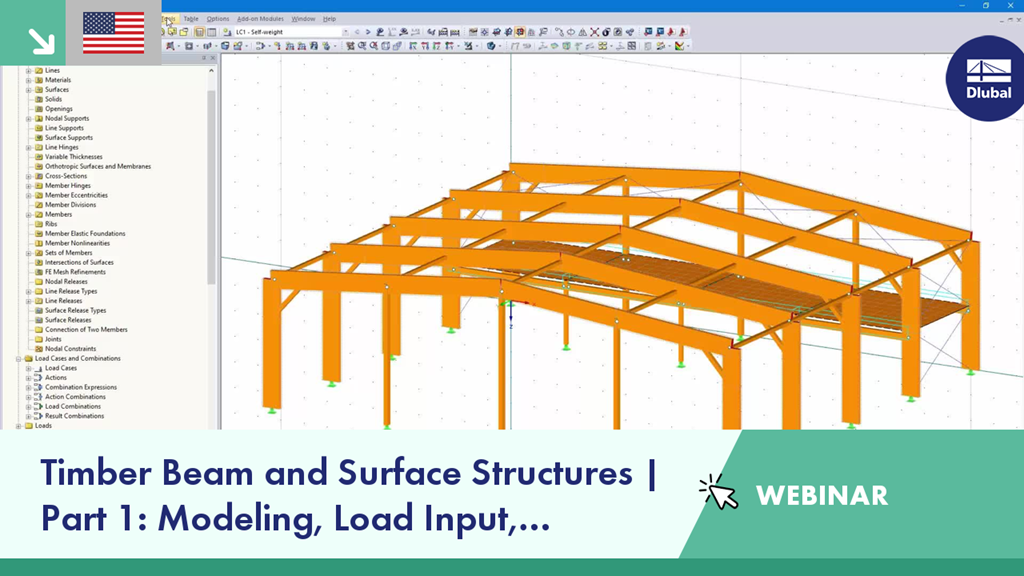The width and height of the screenshot is (1024, 576).
Task: Go to previous load case arrow
Action: [357, 31]
